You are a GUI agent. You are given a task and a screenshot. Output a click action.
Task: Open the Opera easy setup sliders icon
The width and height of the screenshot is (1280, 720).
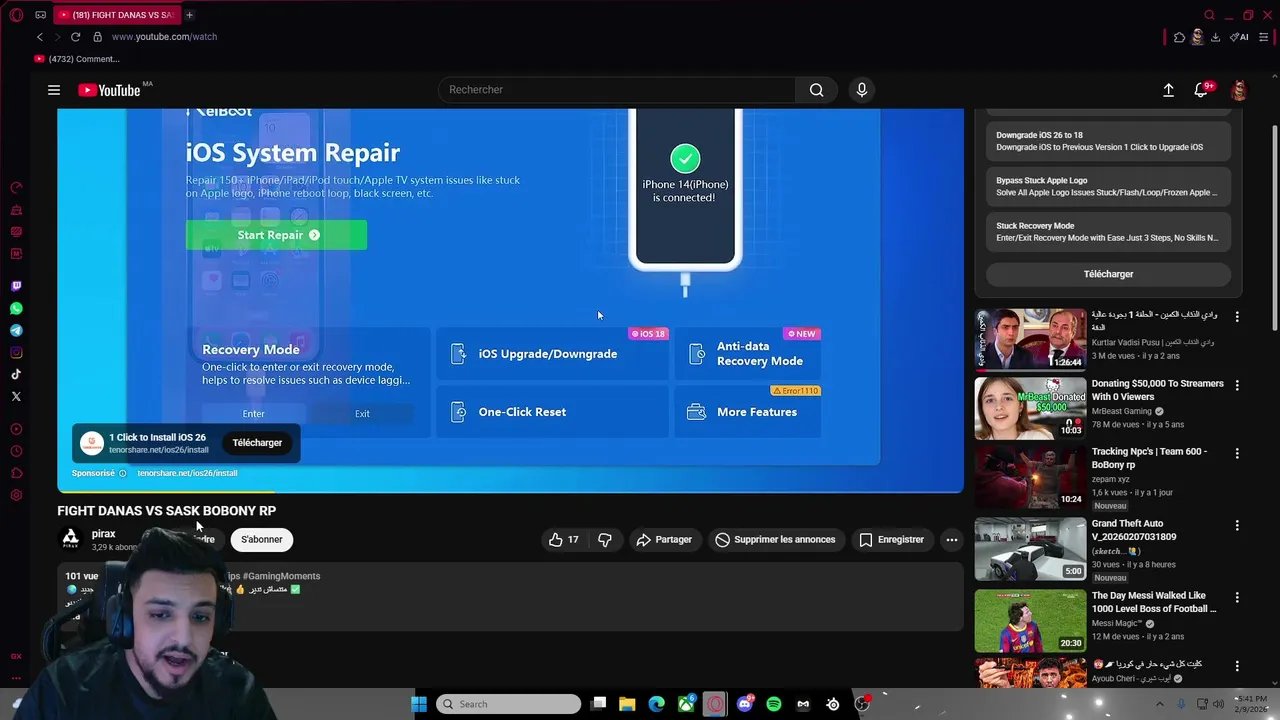pyautogui.click(x=1264, y=37)
